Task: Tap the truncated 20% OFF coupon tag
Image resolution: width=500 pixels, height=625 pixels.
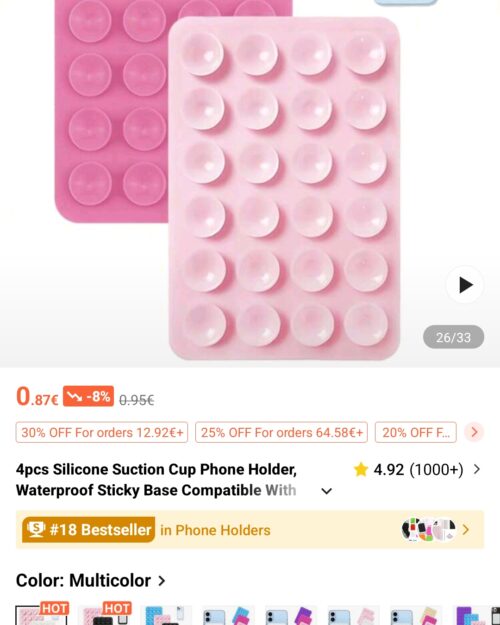Action: [415, 432]
